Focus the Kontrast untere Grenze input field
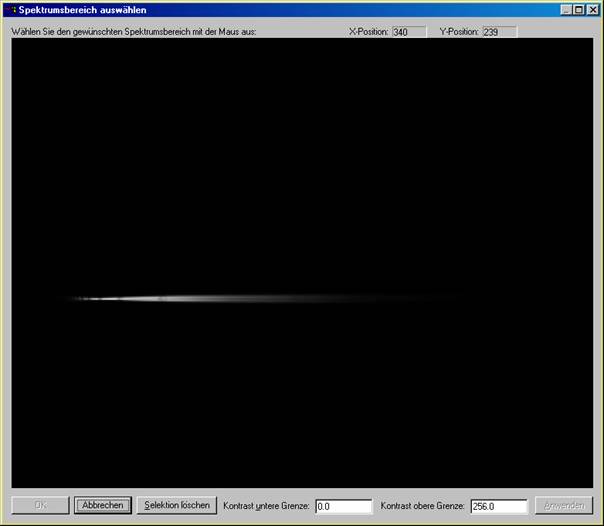The width and height of the screenshot is (604, 526). click(343, 506)
